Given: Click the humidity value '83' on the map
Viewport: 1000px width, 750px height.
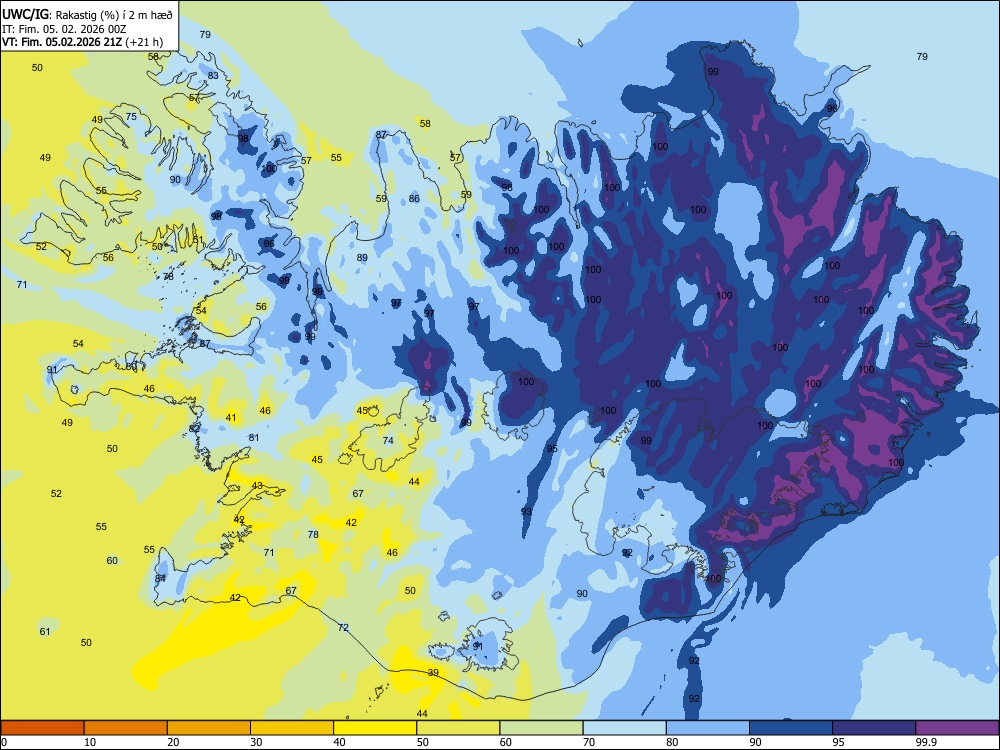Looking at the screenshot, I should [213, 75].
